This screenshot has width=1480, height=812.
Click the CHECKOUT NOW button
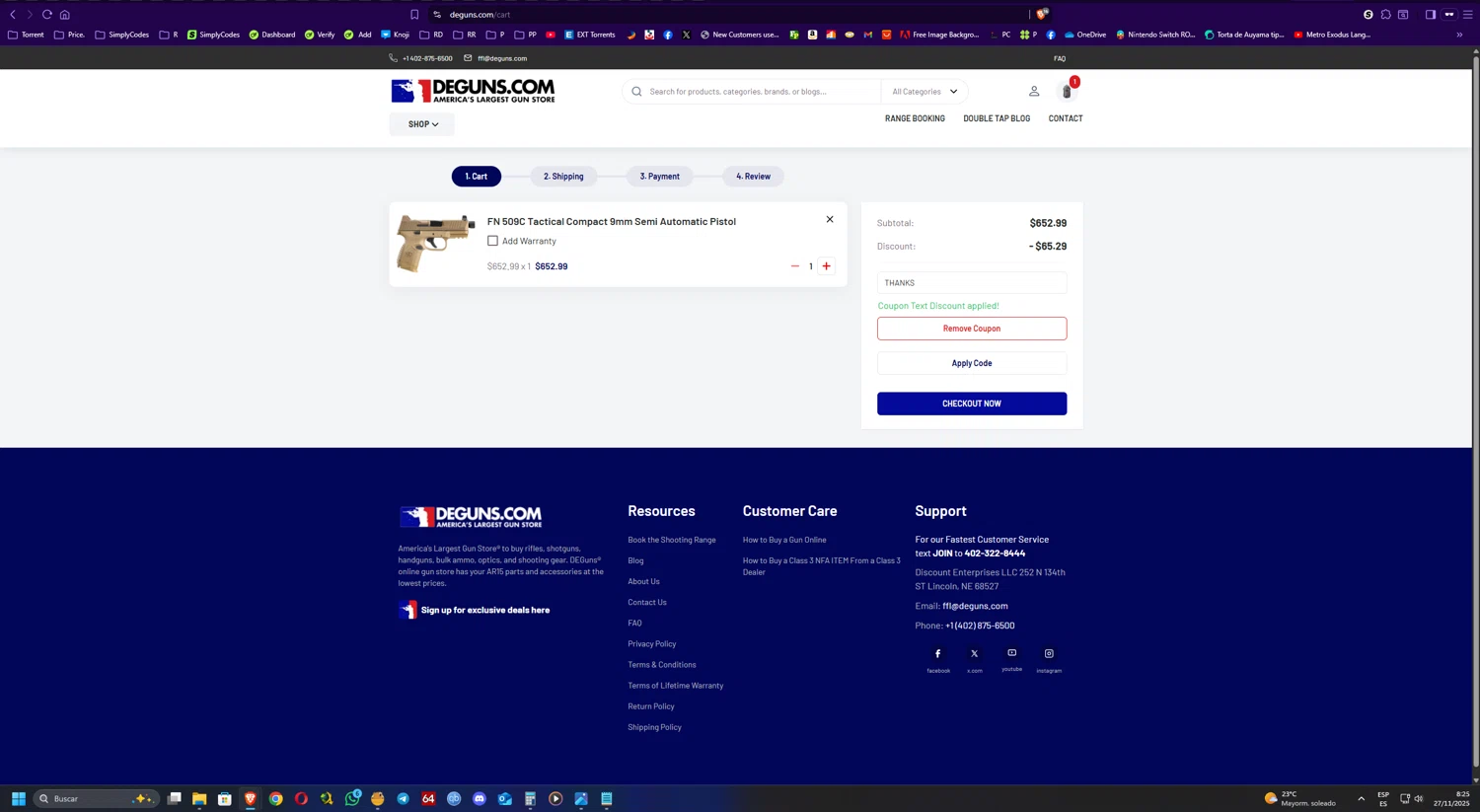tap(972, 404)
